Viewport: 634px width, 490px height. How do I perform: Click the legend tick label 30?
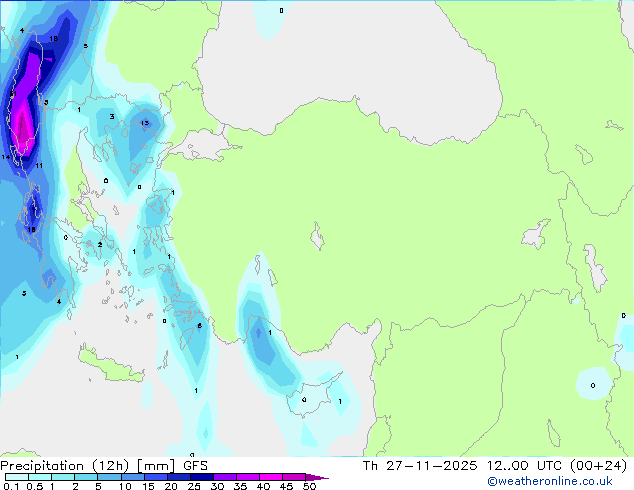[217, 486]
